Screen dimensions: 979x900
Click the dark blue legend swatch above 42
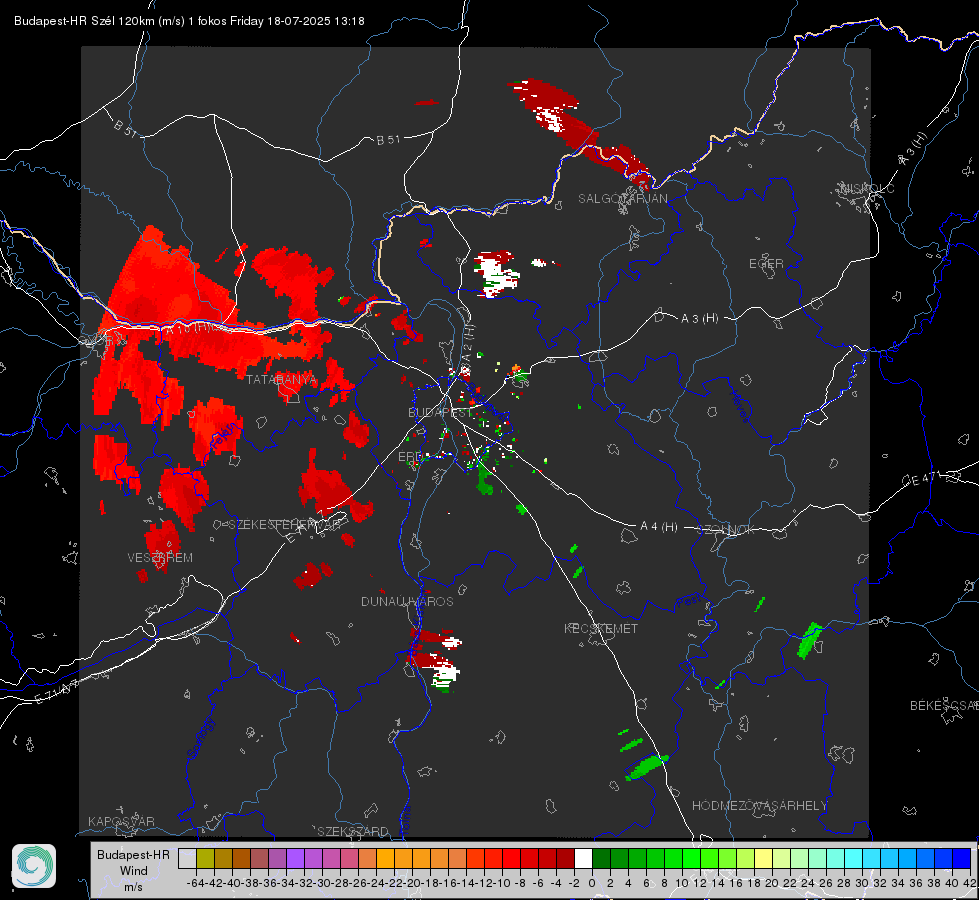[x=962, y=859]
